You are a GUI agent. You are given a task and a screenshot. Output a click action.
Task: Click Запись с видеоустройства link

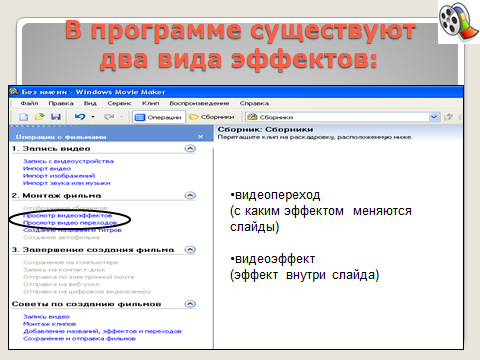click(x=68, y=161)
